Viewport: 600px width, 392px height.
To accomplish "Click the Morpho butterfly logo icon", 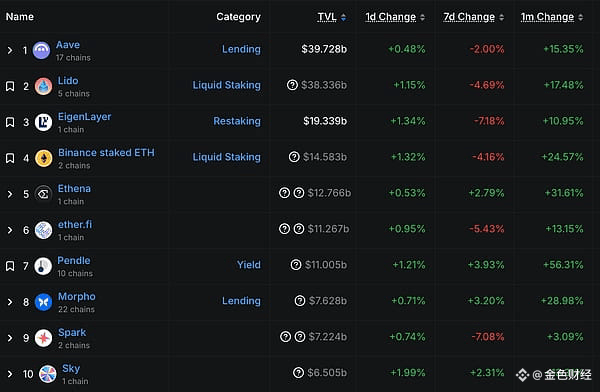I will (43, 302).
